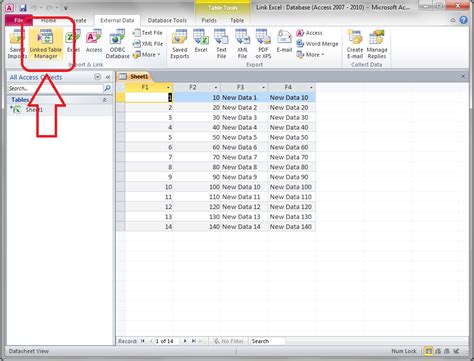Go to last record
The width and height of the screenshot is (474, 361).
(x=193, y=341)
